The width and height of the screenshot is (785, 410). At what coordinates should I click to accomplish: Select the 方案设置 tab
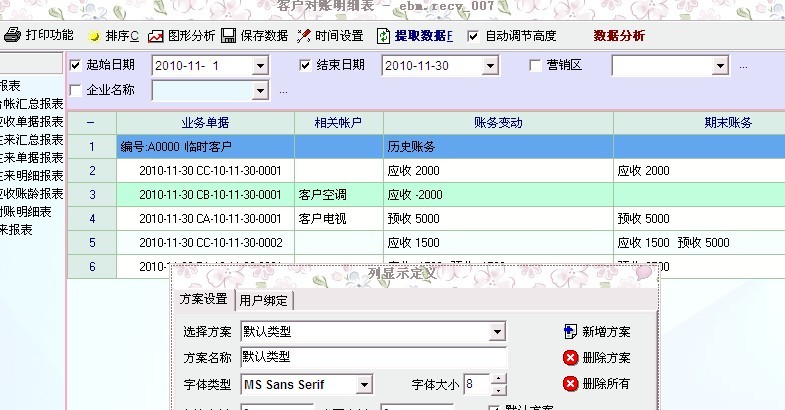(x=203, y=300)
